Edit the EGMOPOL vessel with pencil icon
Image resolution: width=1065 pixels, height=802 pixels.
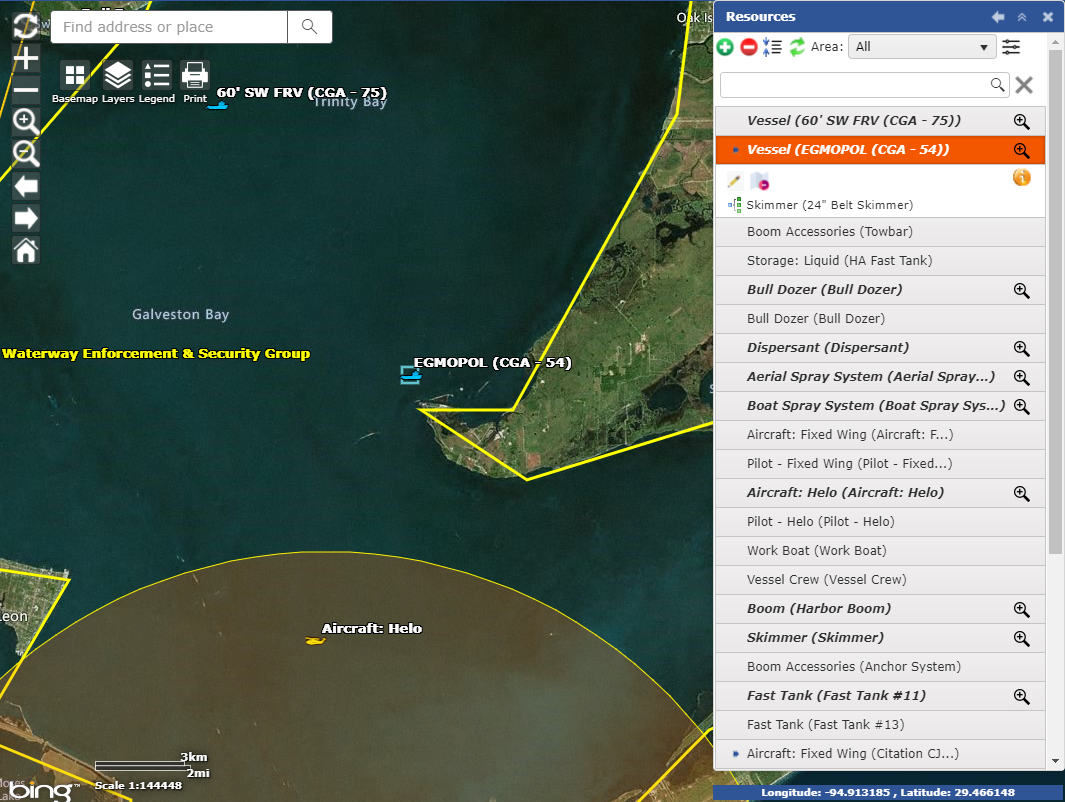click(x=734, y=181)
